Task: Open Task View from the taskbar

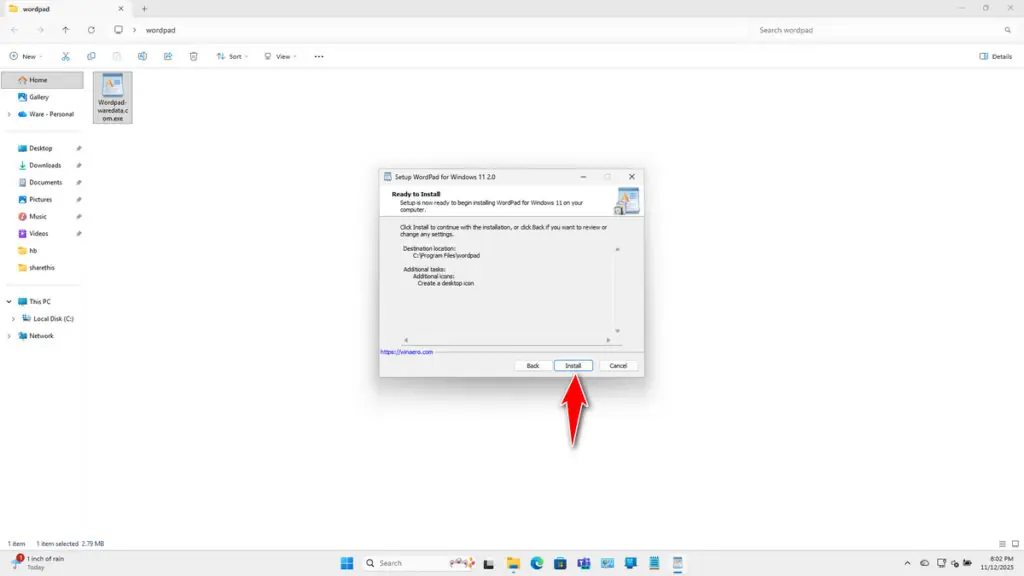Action: pos(487,563)
